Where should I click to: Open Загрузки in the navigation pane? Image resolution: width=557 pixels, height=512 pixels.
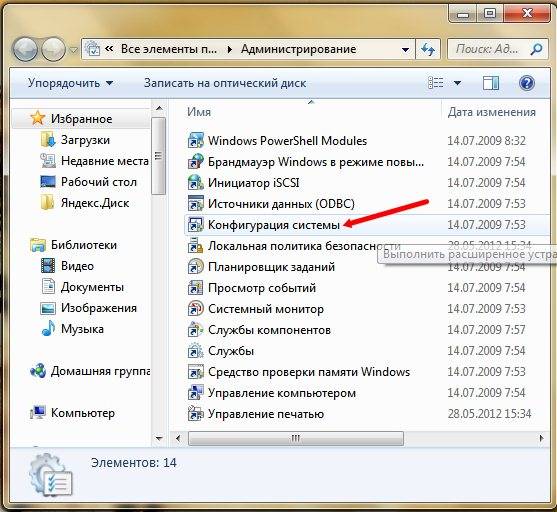click(85, 140)
